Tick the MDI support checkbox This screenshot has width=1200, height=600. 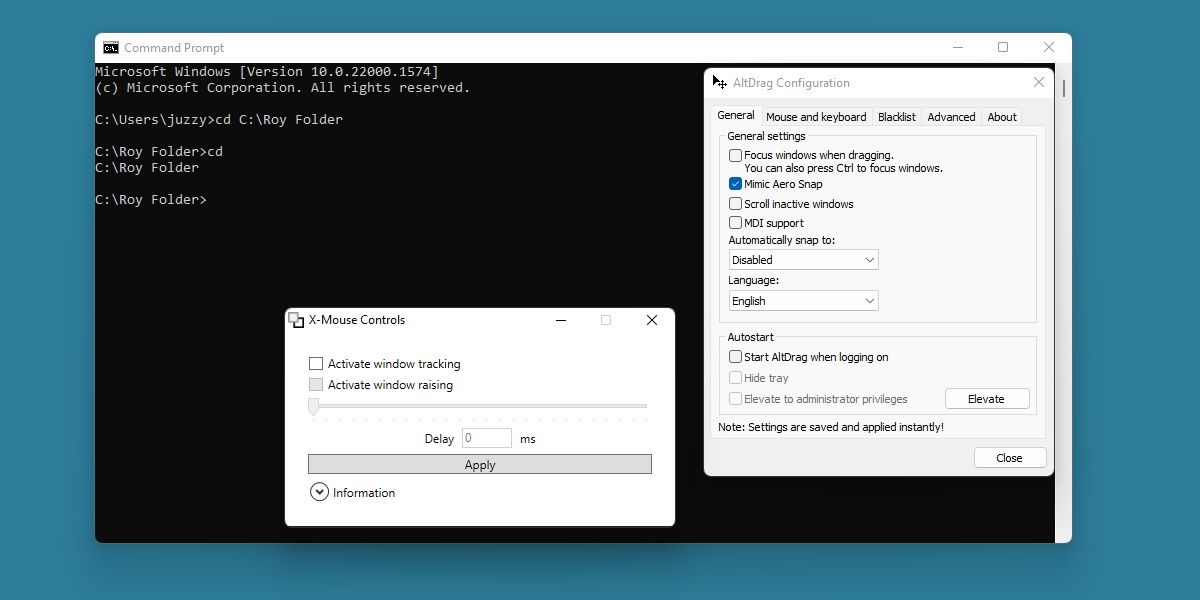click(736, 223)
